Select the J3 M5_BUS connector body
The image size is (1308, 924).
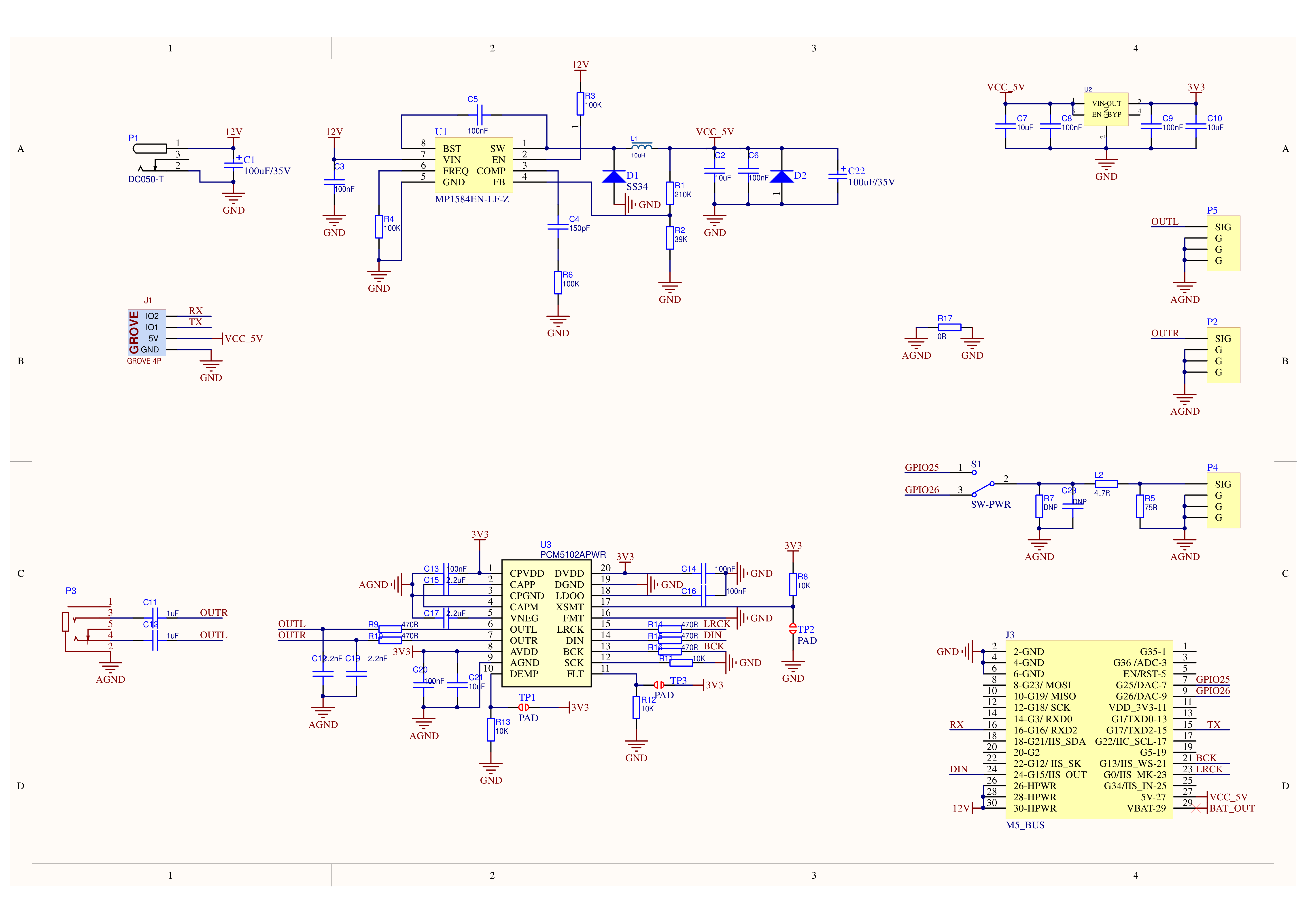[x=1089, y=729]
